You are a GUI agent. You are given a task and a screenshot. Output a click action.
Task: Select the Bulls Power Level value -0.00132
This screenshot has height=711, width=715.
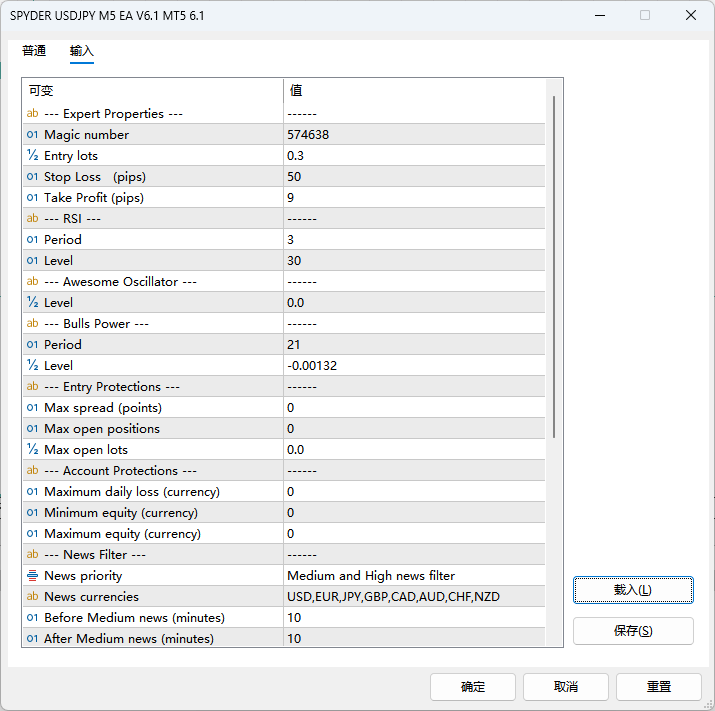[414, 366]
